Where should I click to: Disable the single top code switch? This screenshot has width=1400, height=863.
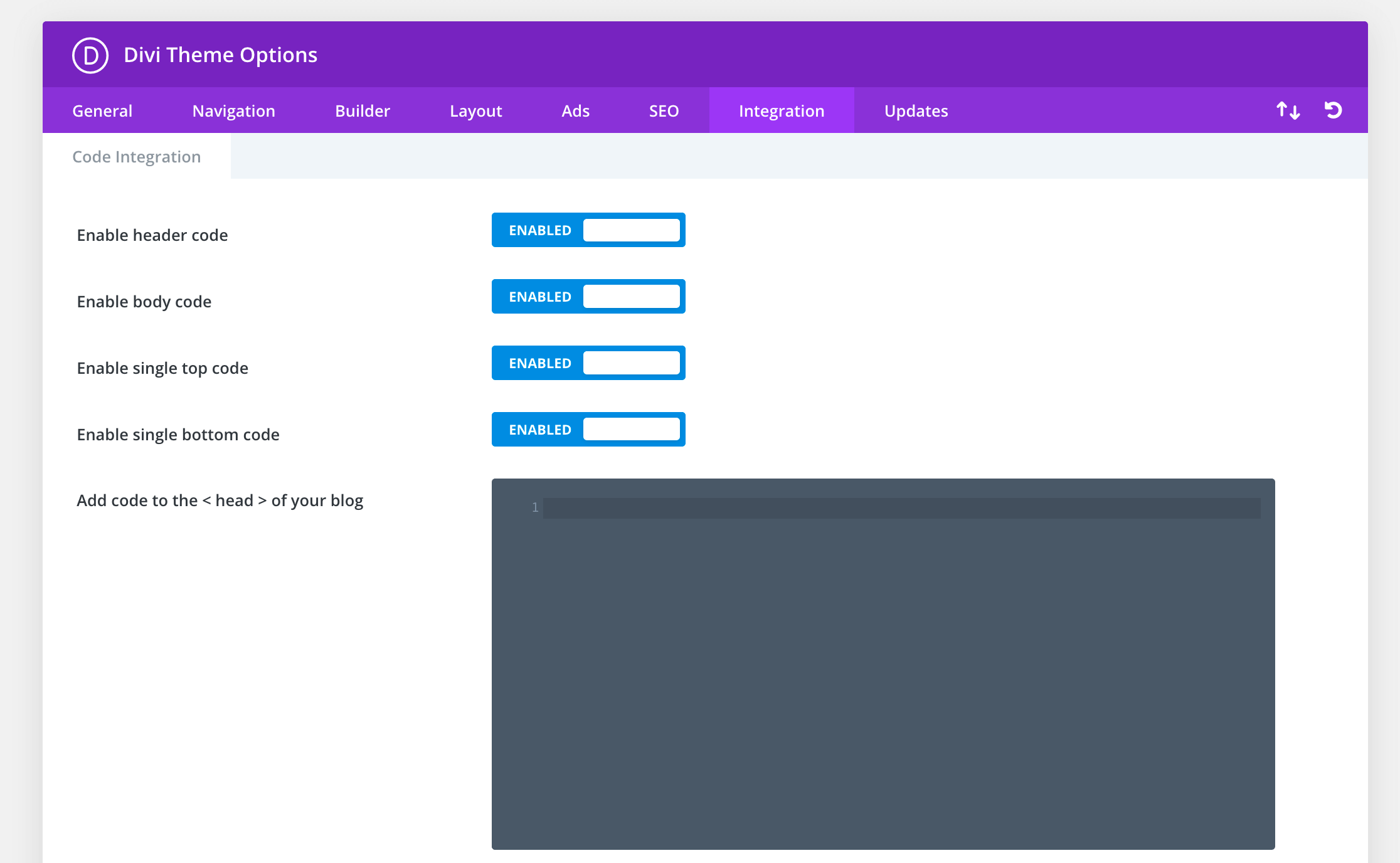pos(588,363)
